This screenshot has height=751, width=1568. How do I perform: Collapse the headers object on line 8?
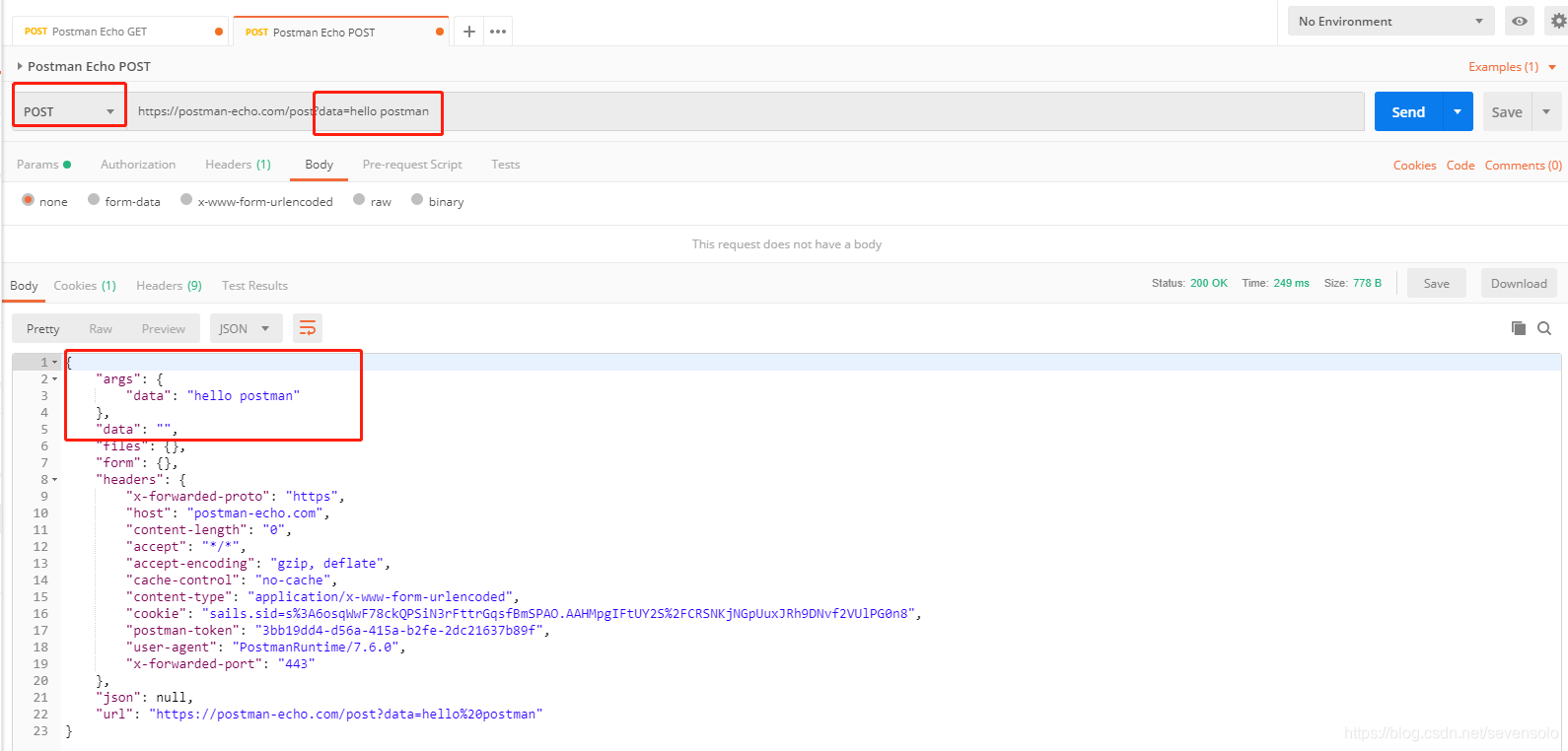pyautogui.click(x=54, y=480)
